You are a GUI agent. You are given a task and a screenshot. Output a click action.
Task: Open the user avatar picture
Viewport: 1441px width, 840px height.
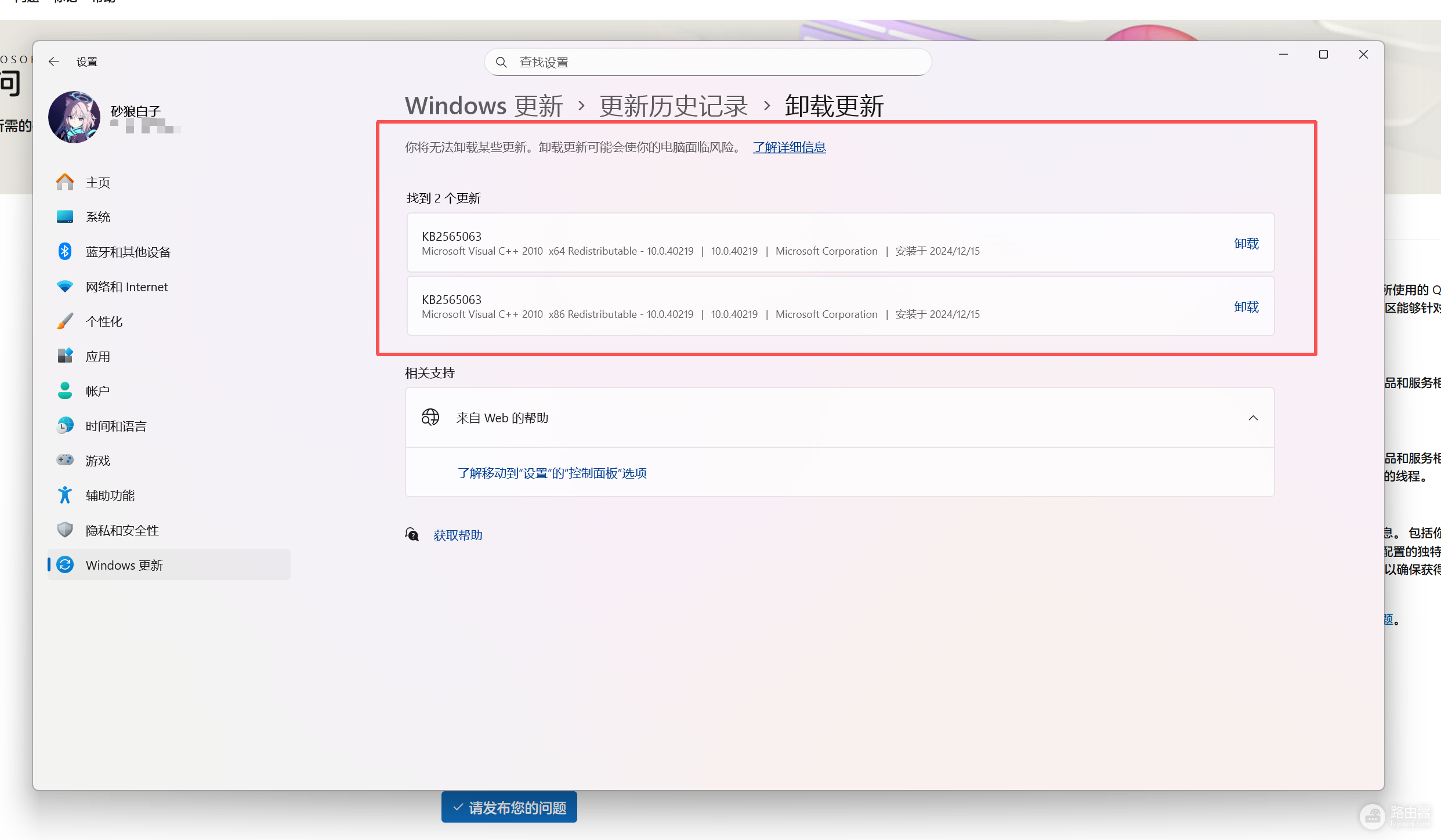tap(74, 117)
